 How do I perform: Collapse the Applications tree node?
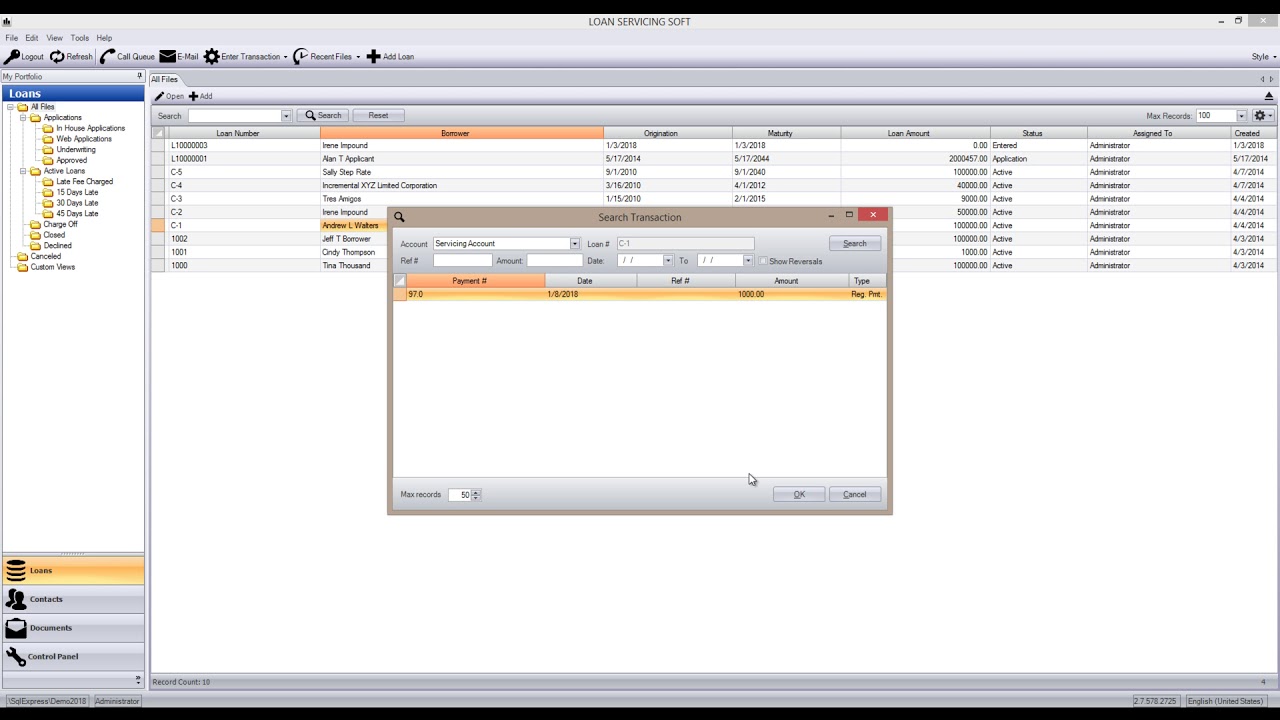(x=24, y=118)
